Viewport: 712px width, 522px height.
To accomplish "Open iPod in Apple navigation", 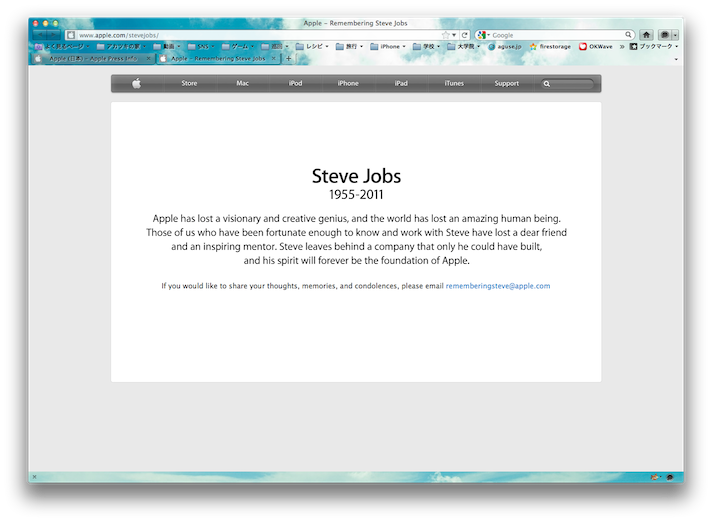I will click(295, 84).
